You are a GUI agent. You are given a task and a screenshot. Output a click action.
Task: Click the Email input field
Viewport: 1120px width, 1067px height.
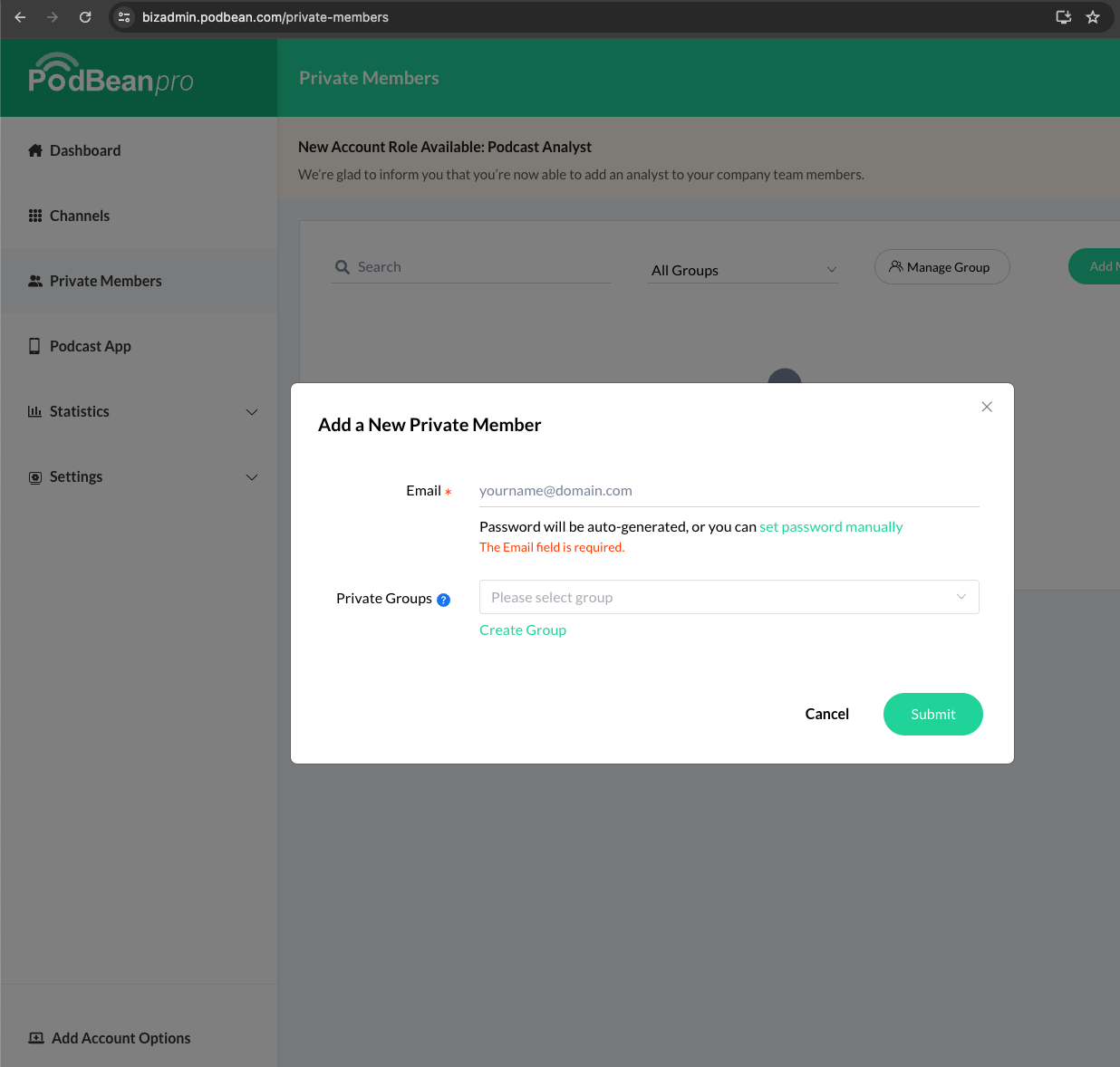point(729,491)
